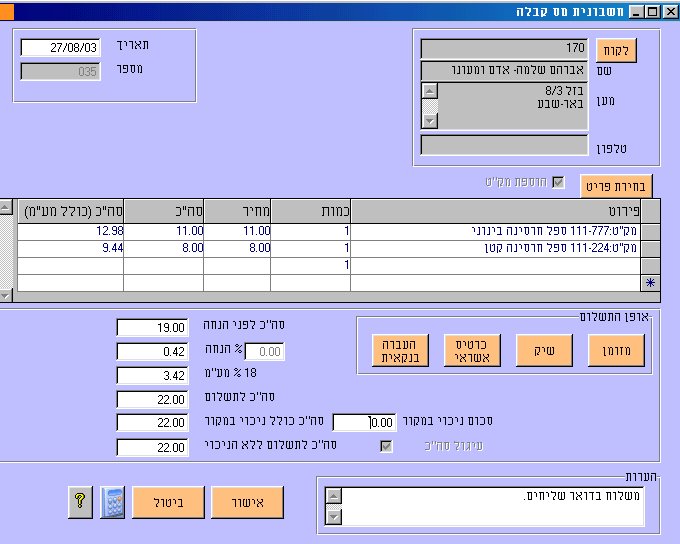Click the סה"כ column header
This screenshot has height=544, width=680.
pyautogui.click(x=163, y=211)
